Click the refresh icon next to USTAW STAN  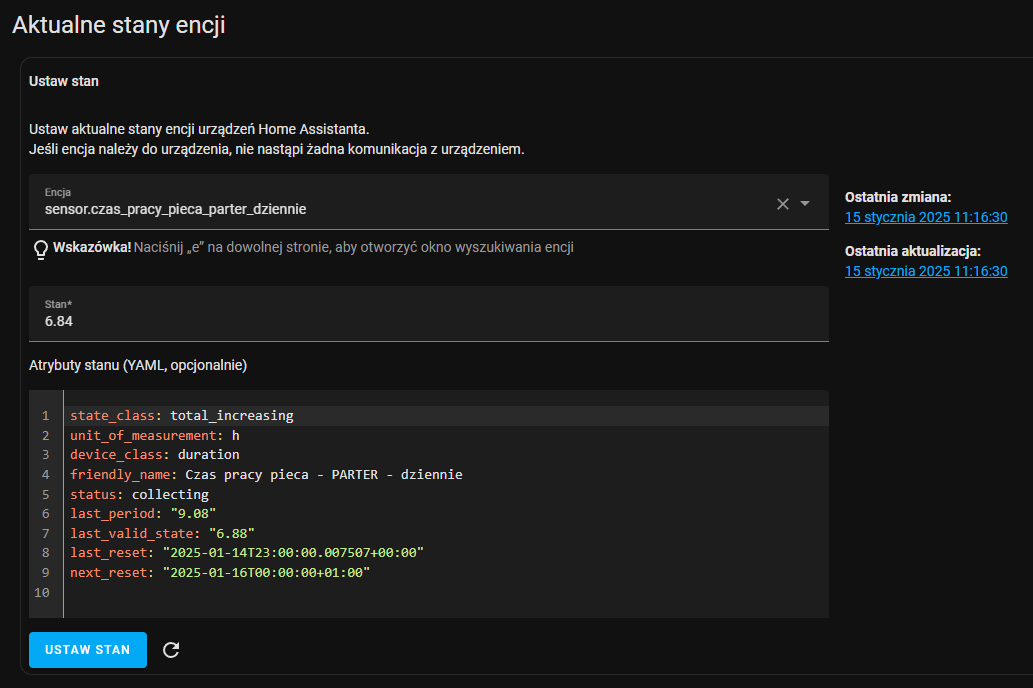pyautogui.click(x=171, y=650)
